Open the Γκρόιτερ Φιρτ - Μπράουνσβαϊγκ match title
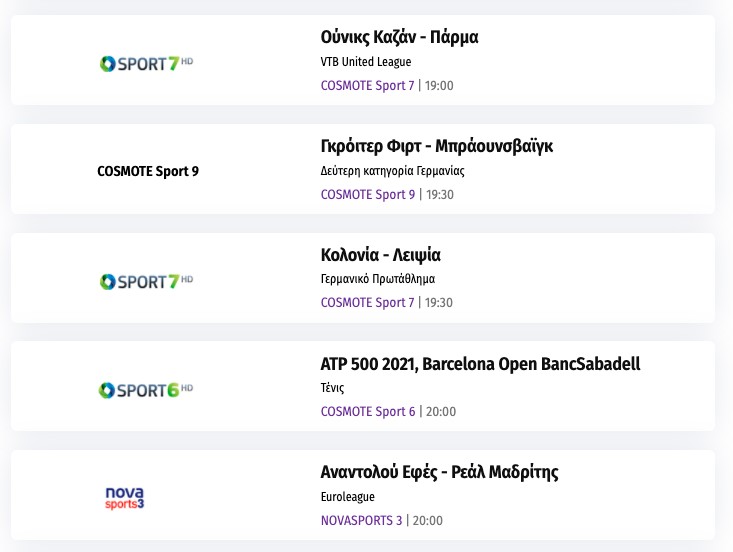Image resolution: width=733 pixels, height=552 pixels. (437, 146)
